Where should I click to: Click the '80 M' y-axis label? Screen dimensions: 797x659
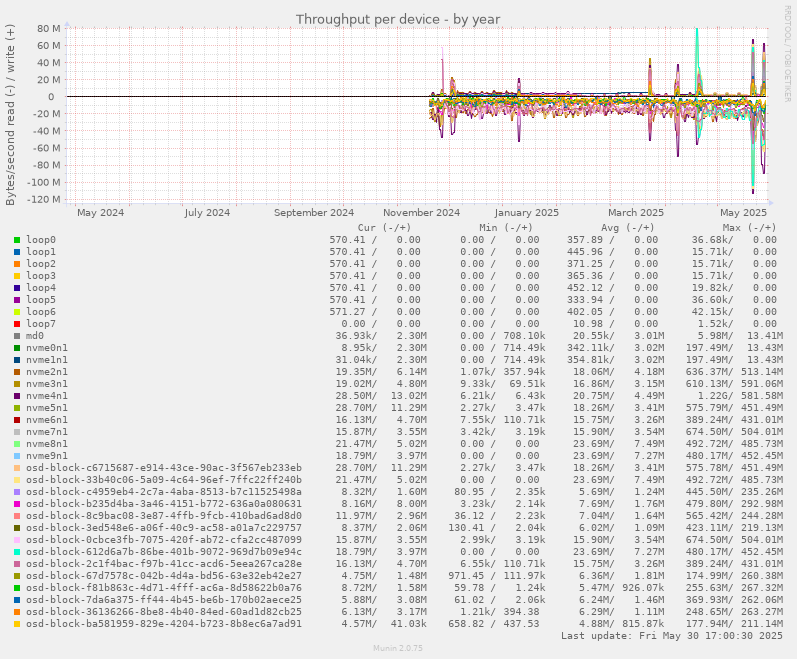[x=49, y=28]
